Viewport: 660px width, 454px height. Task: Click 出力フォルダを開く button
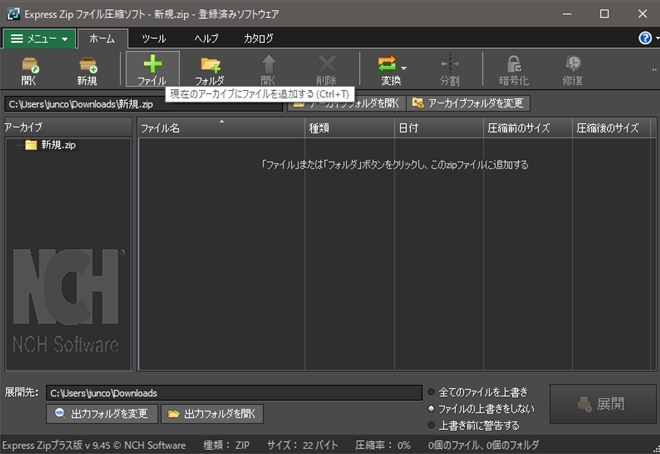pos(212,414)
